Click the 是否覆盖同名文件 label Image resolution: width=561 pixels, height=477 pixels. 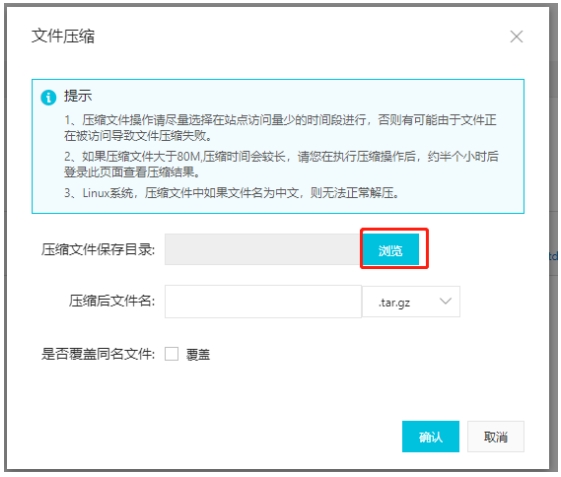[x=98, y=354]
